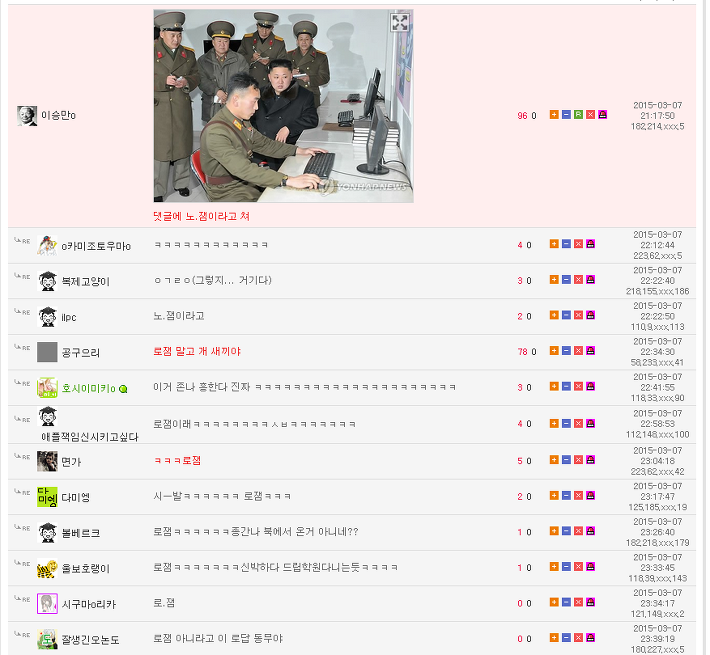Click timestamp 23:39:19 in last row

(657, 639)
